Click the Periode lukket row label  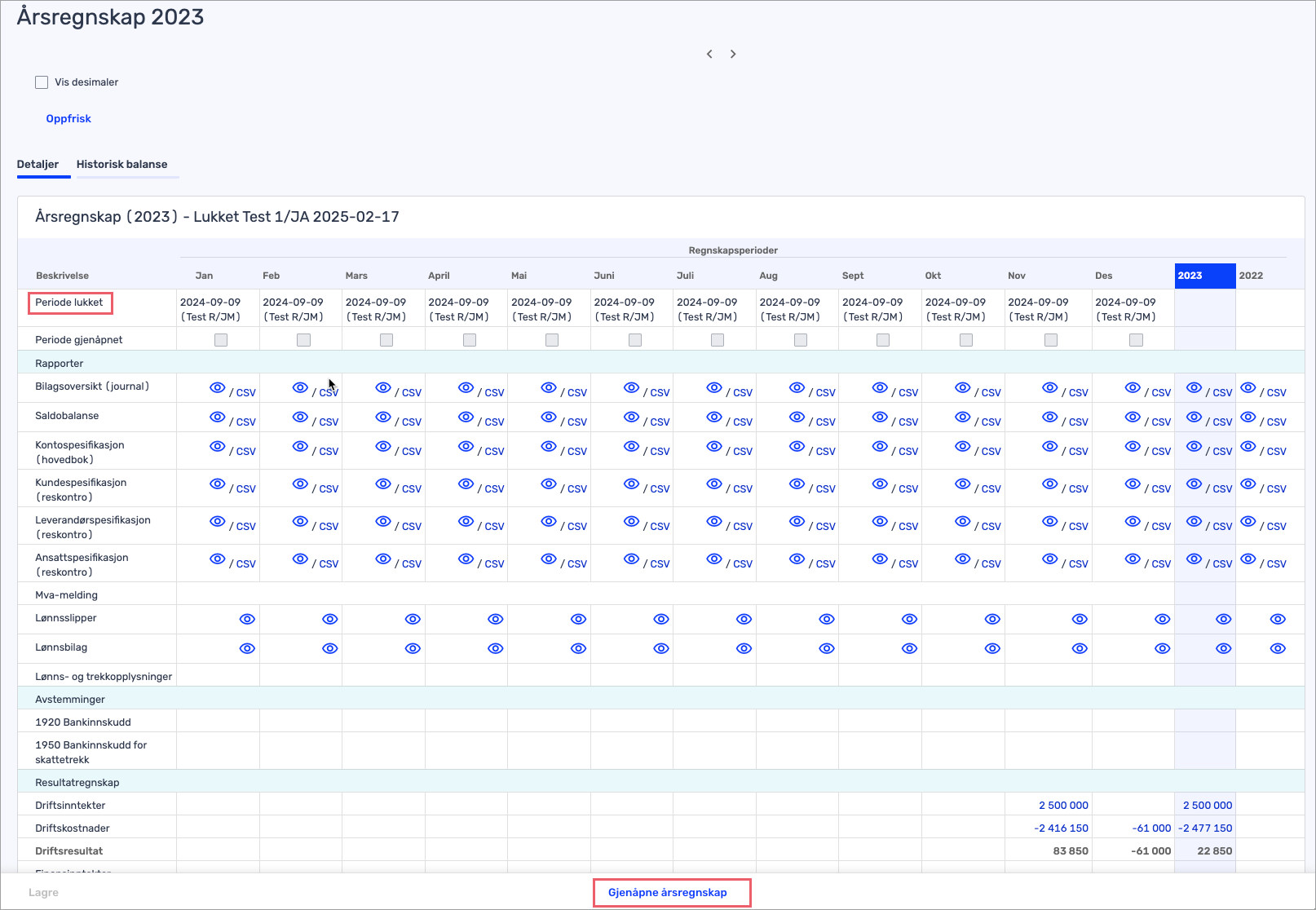point(69,303)
